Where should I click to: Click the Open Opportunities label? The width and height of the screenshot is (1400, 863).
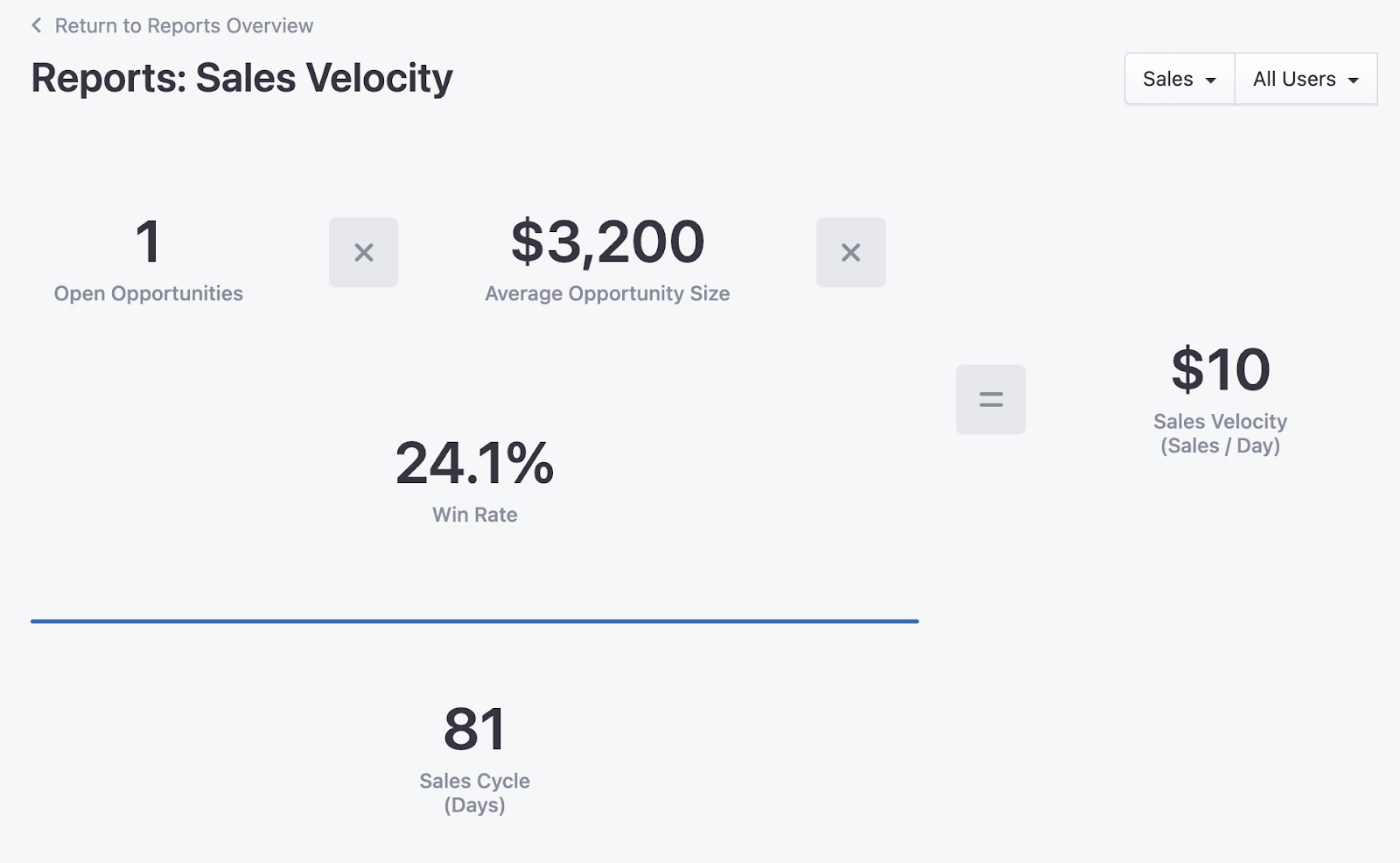pos(149,293)
